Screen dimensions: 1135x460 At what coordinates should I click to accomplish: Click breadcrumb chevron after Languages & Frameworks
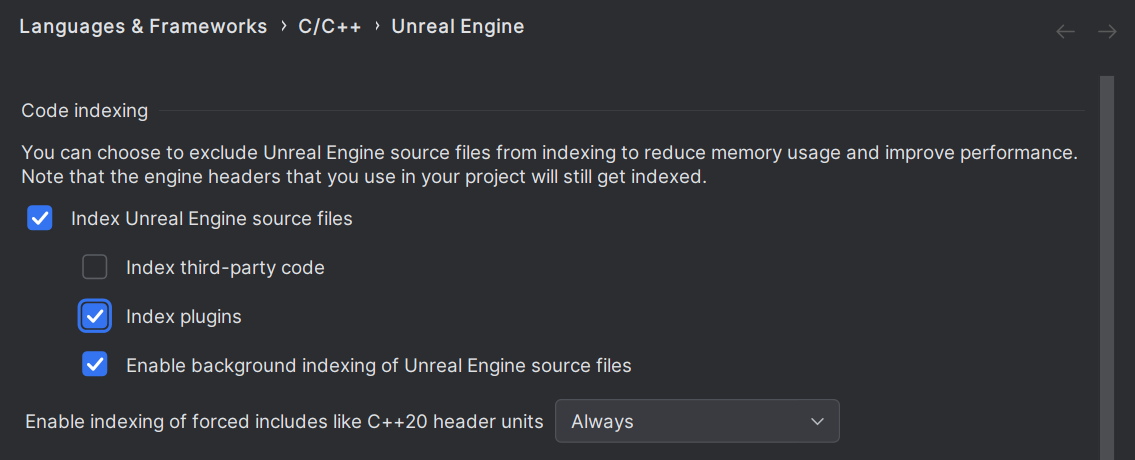tap(283, 27)
